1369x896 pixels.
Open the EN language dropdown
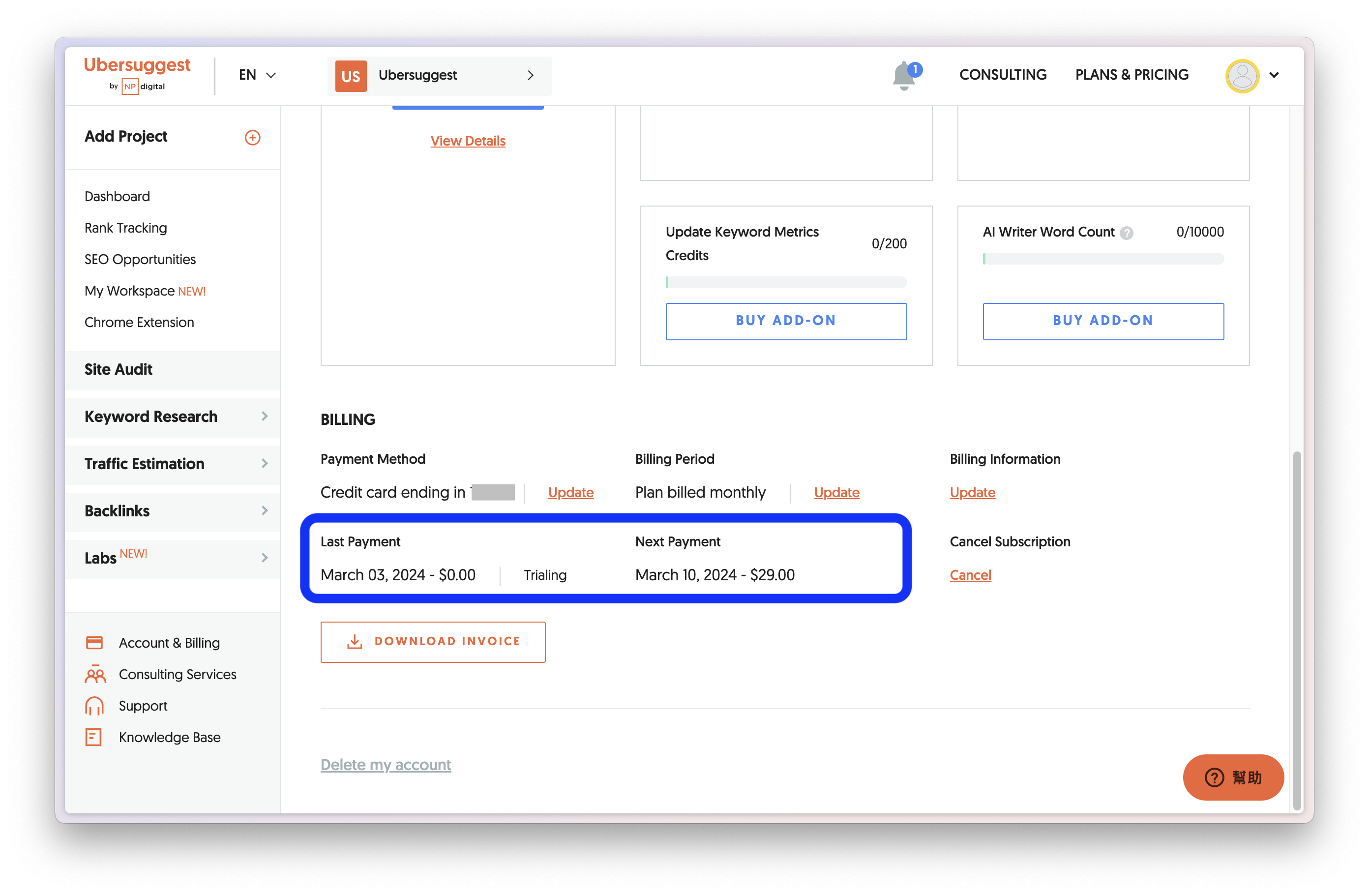pos(257,75)
